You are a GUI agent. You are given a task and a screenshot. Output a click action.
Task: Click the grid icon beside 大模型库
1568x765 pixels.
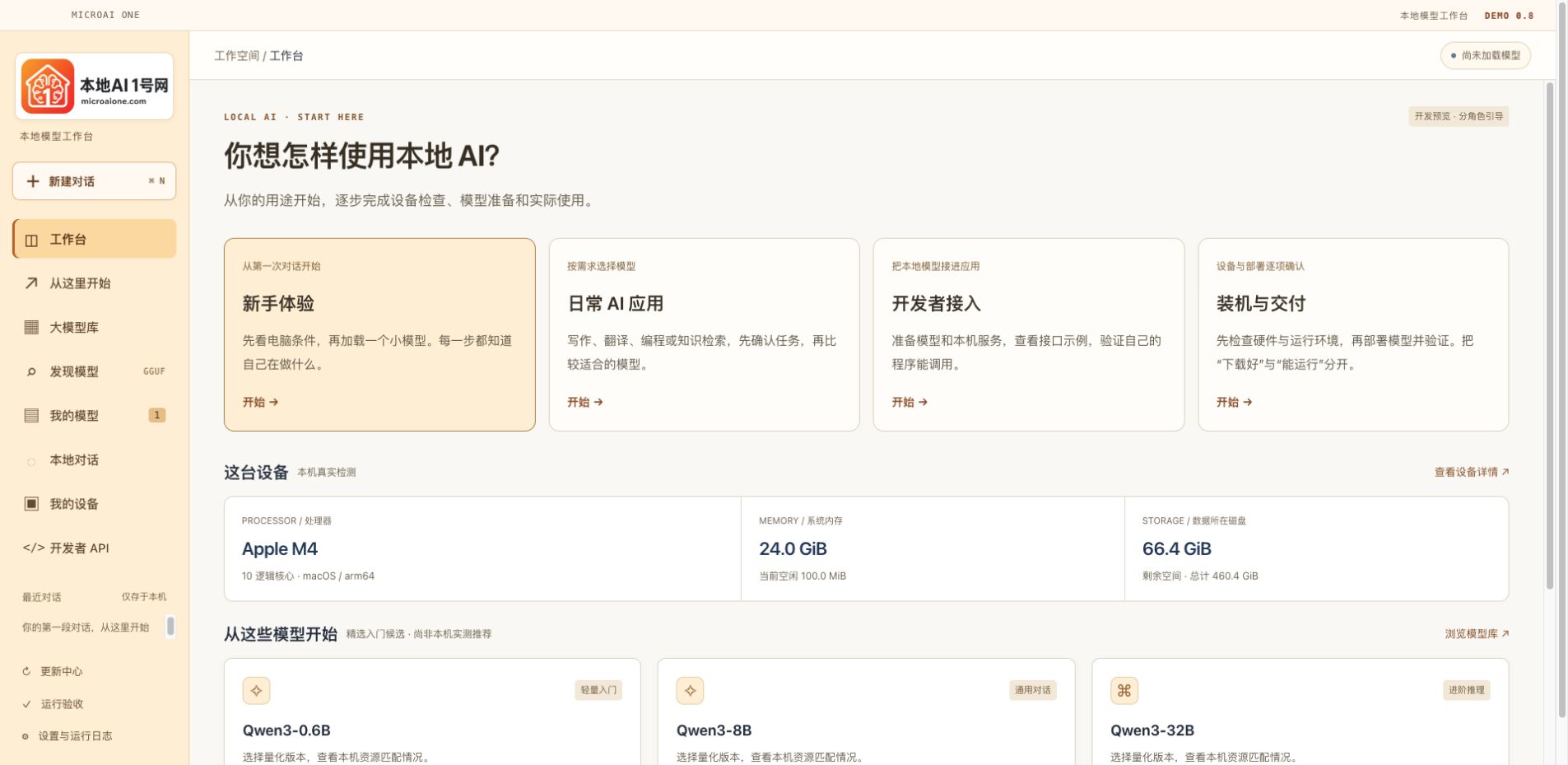(x=31, y=327)
